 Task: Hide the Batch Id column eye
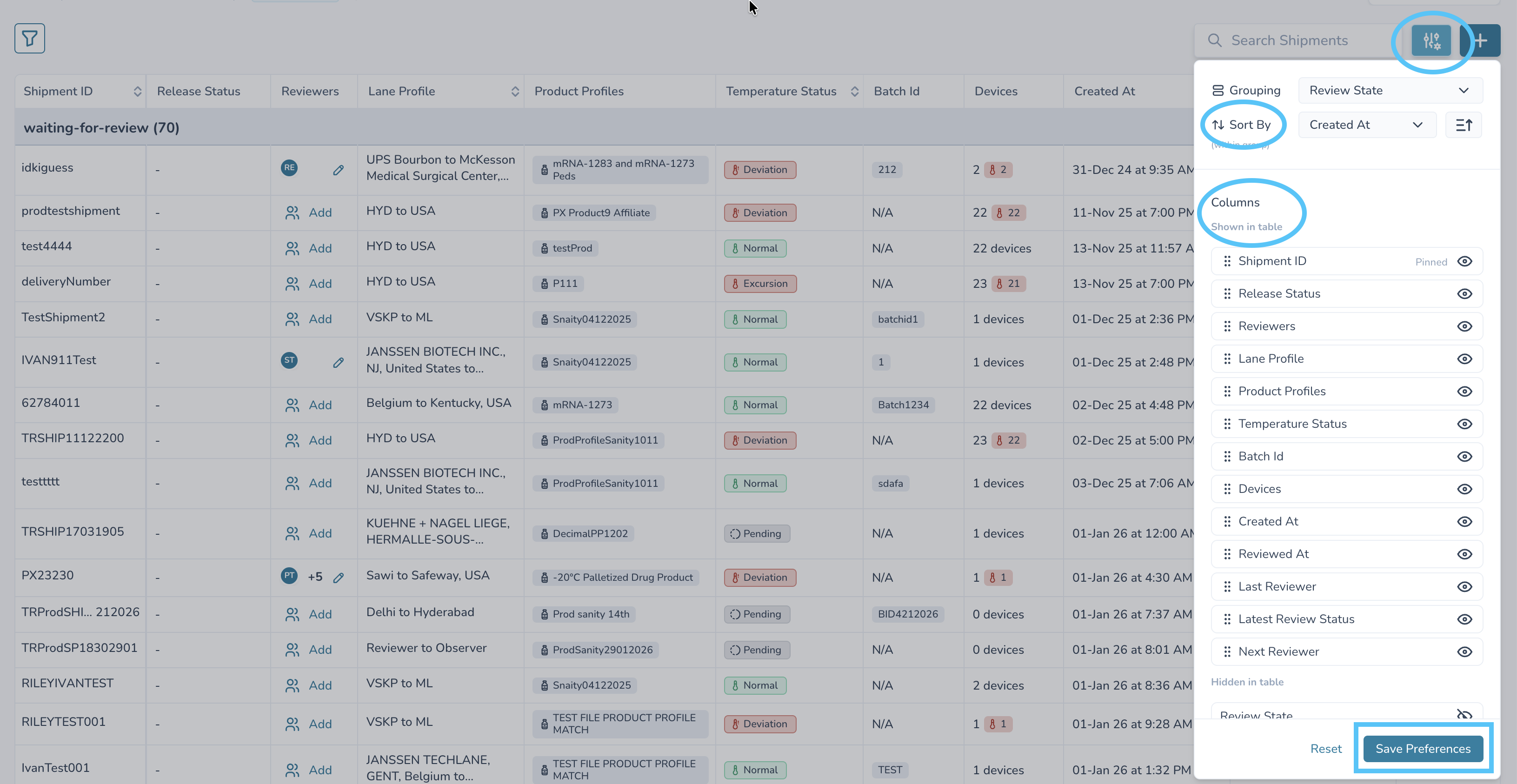pyautogui.click(x=1464, y=457)
